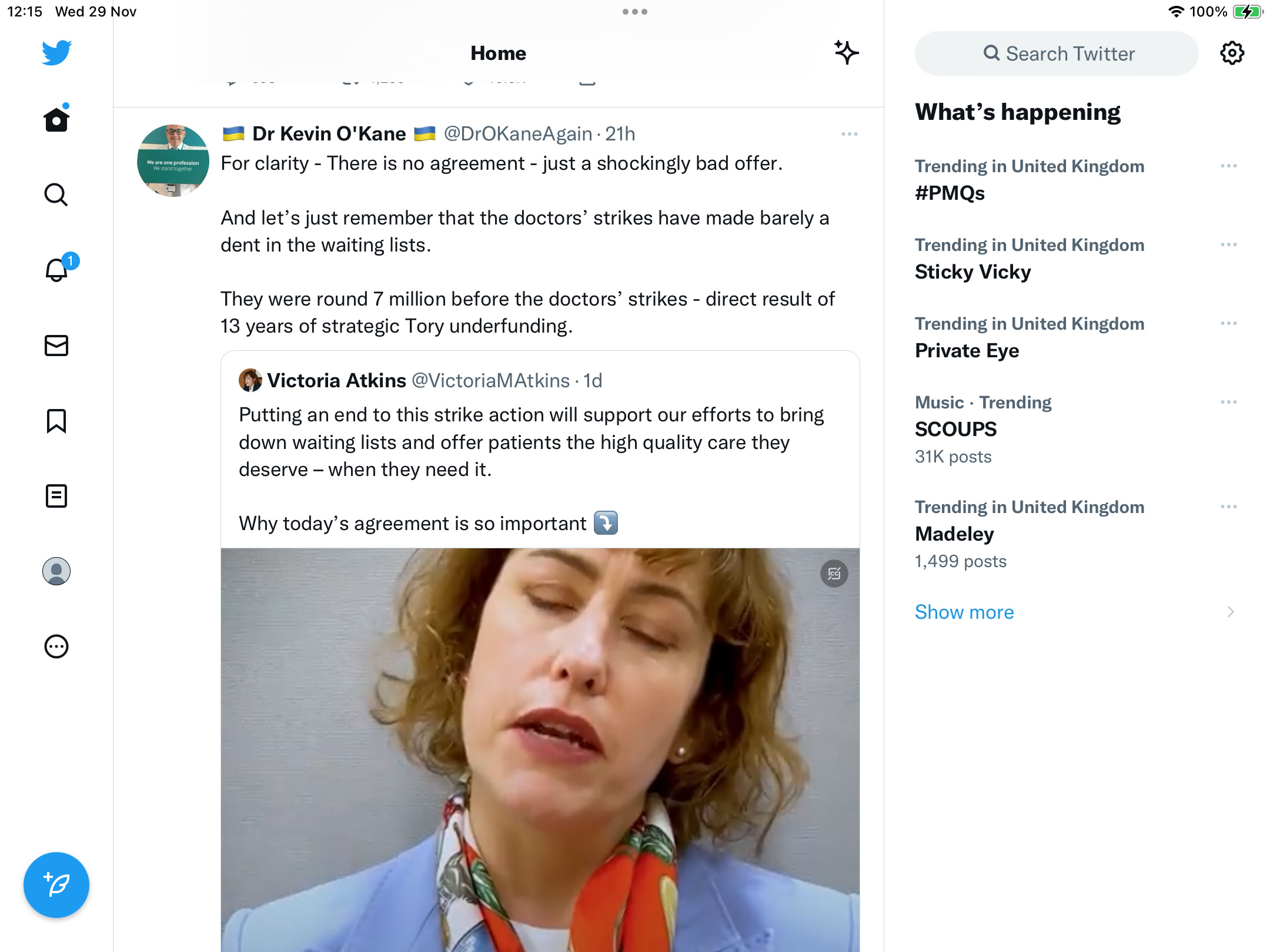
Task: Click the 'For clarity' tweet text
Action: coord(502,163)
